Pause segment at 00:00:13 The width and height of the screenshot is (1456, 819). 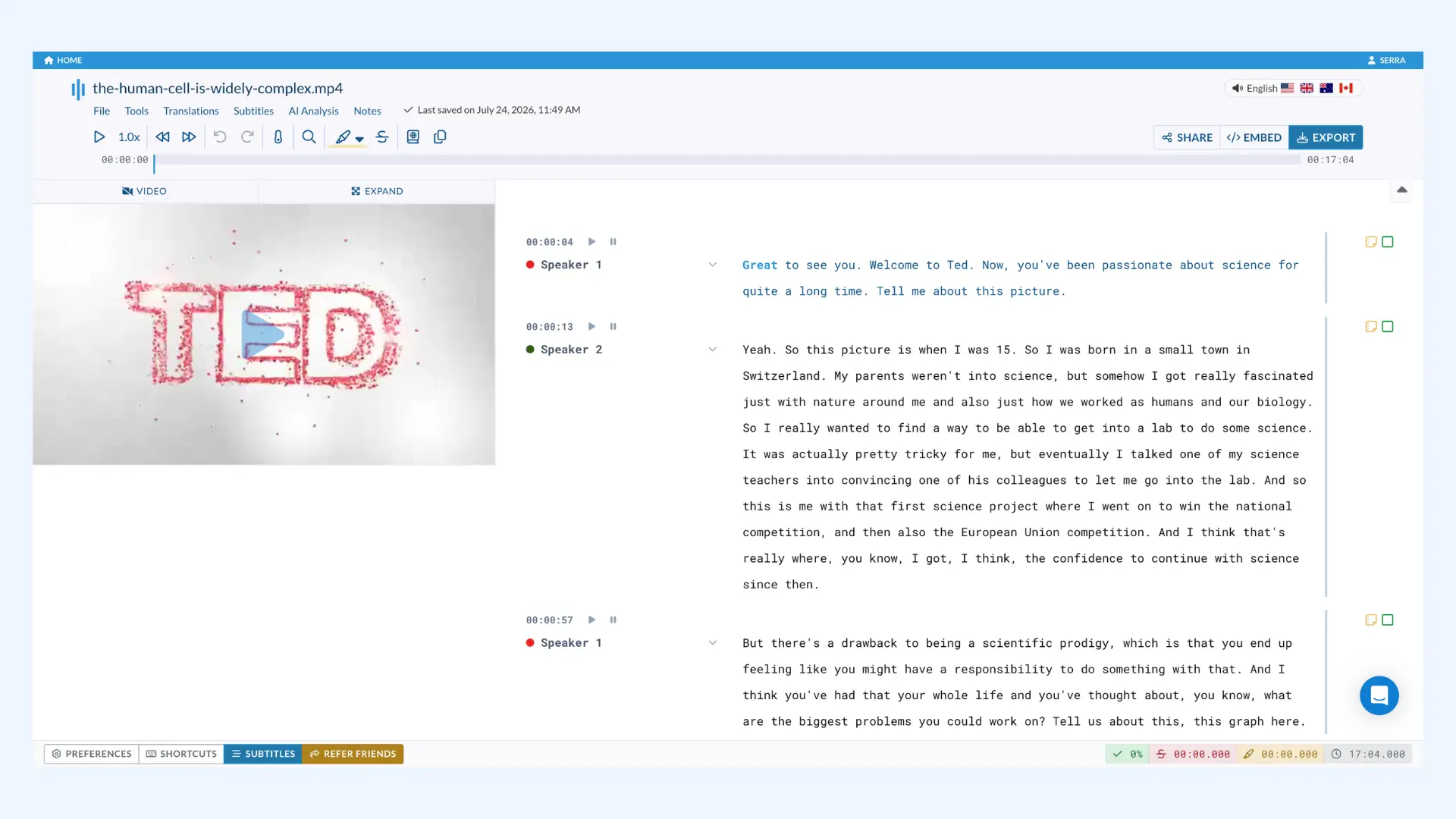pyautogui.click(x=613, y=327)
